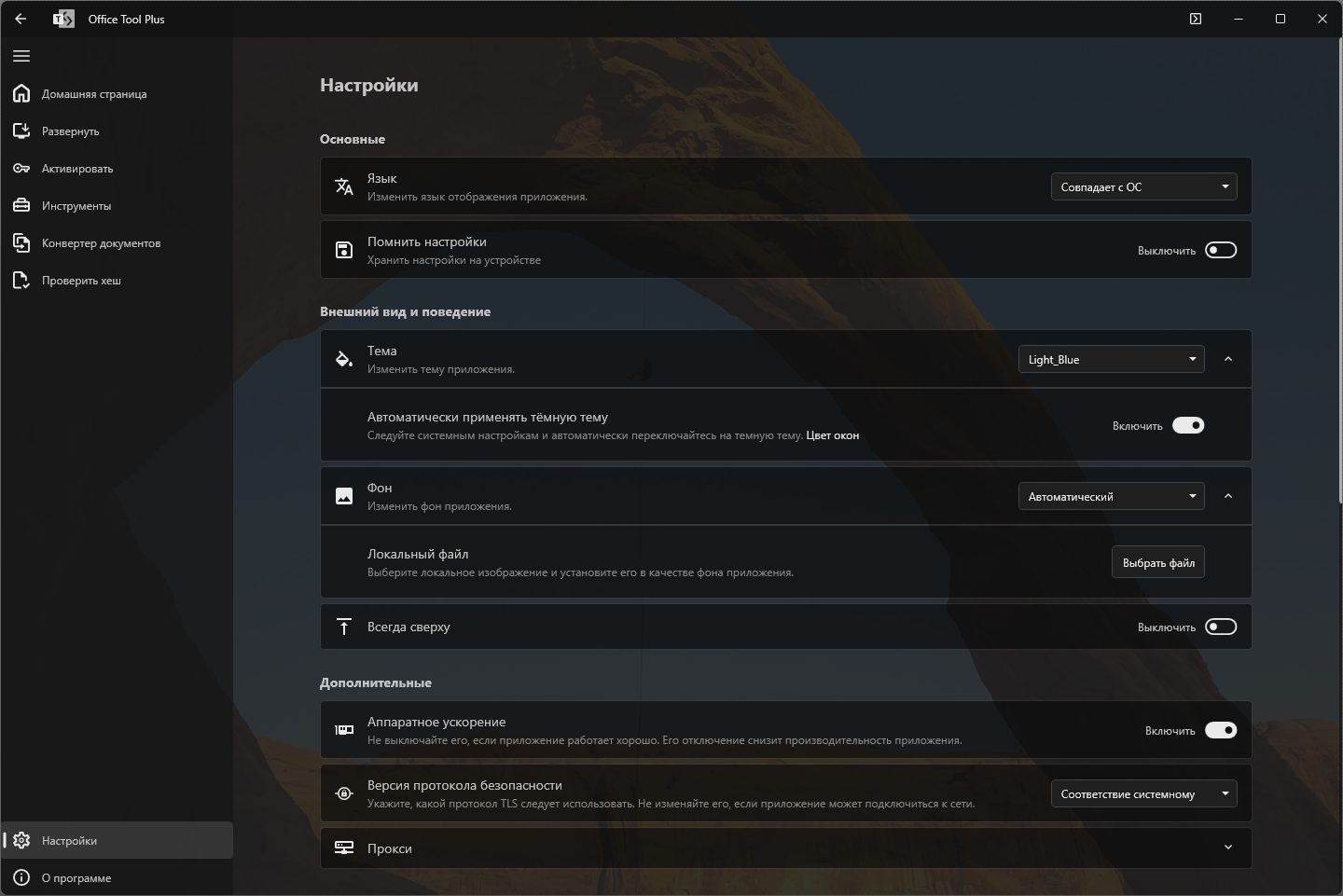
Task: Disable the Аппаратное ускорение toggle
Action: (x=1220, y=730)
